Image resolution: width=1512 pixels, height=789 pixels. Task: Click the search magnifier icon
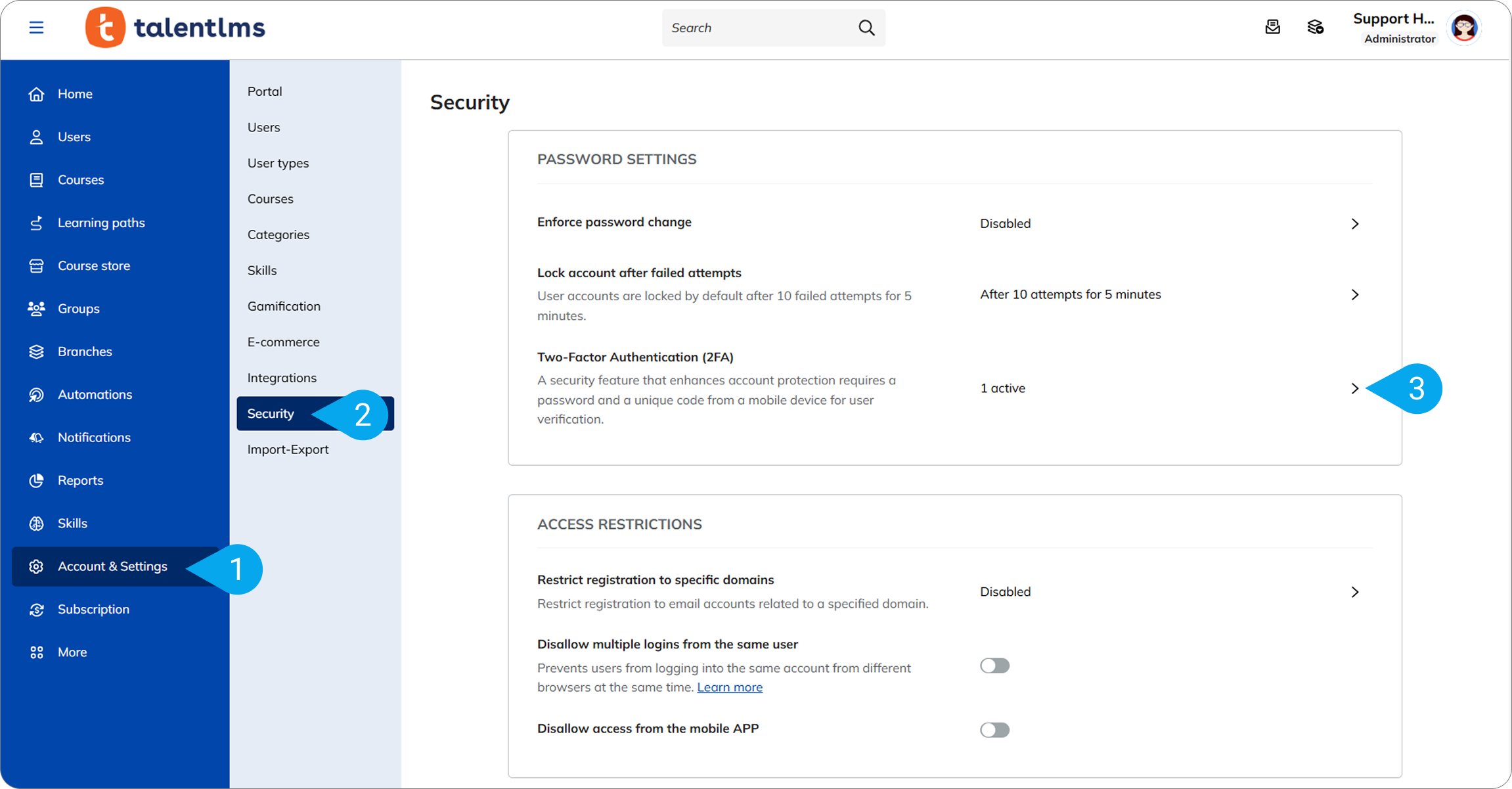pos(866,28)
